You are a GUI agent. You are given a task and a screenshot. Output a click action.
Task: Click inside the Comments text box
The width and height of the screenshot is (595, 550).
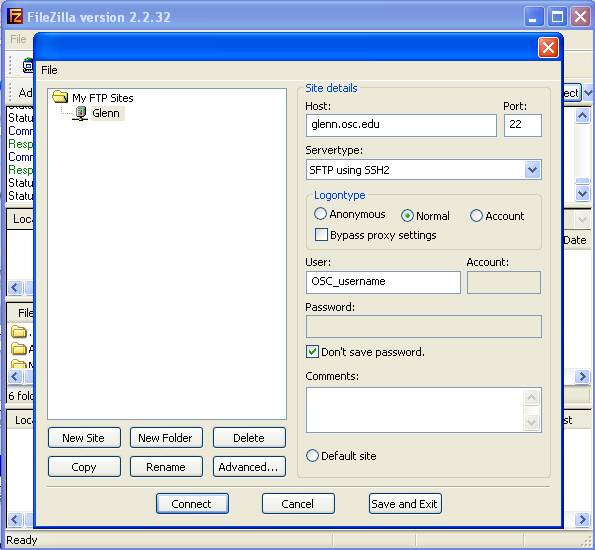(415, 410)
